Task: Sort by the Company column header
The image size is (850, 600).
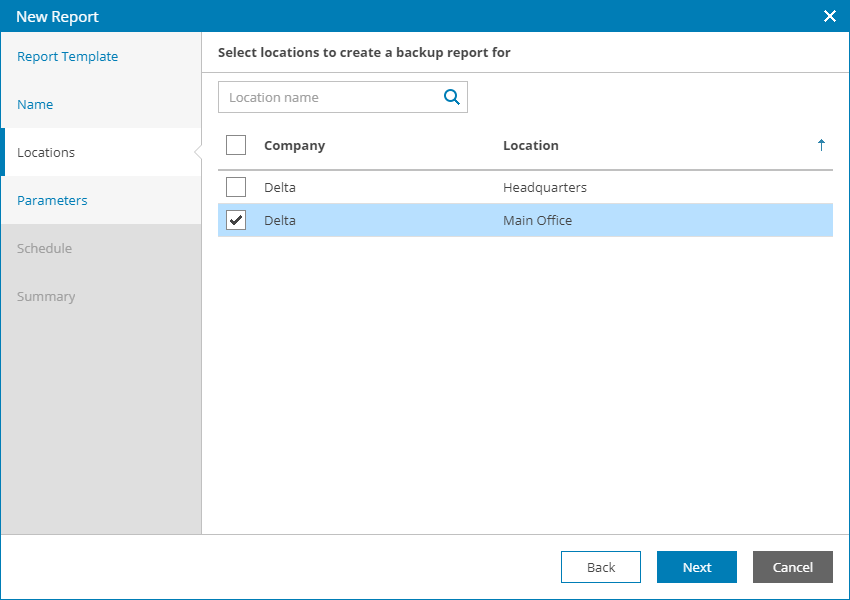Action: tap(295, 145)
